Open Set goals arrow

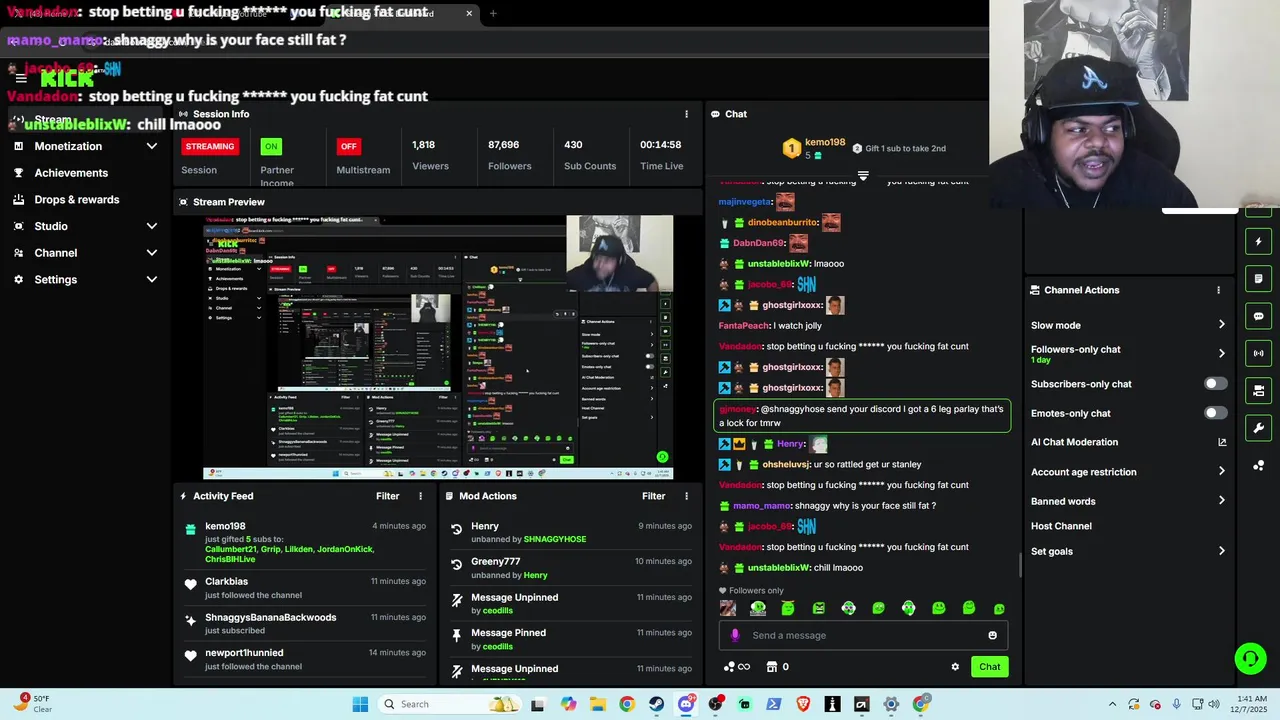(1221, 551)
